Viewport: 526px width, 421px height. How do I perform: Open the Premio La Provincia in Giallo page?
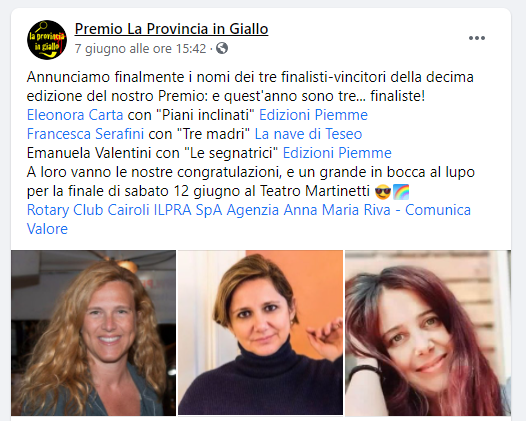(171, 29)
